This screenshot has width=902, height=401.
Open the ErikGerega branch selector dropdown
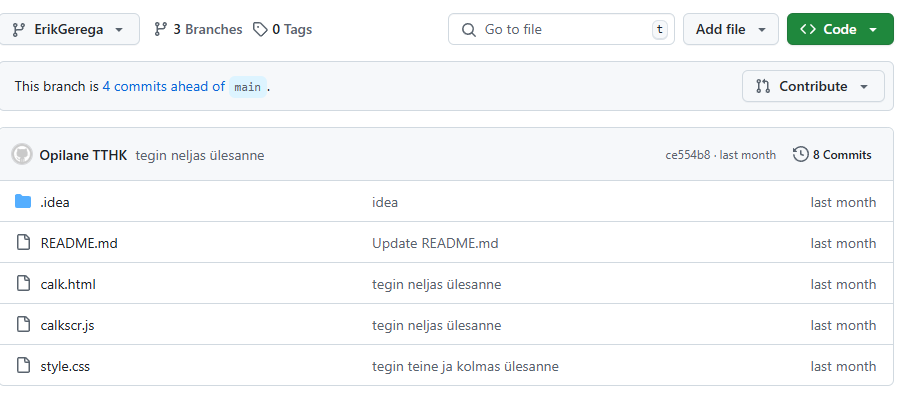(x=69, y=29)
